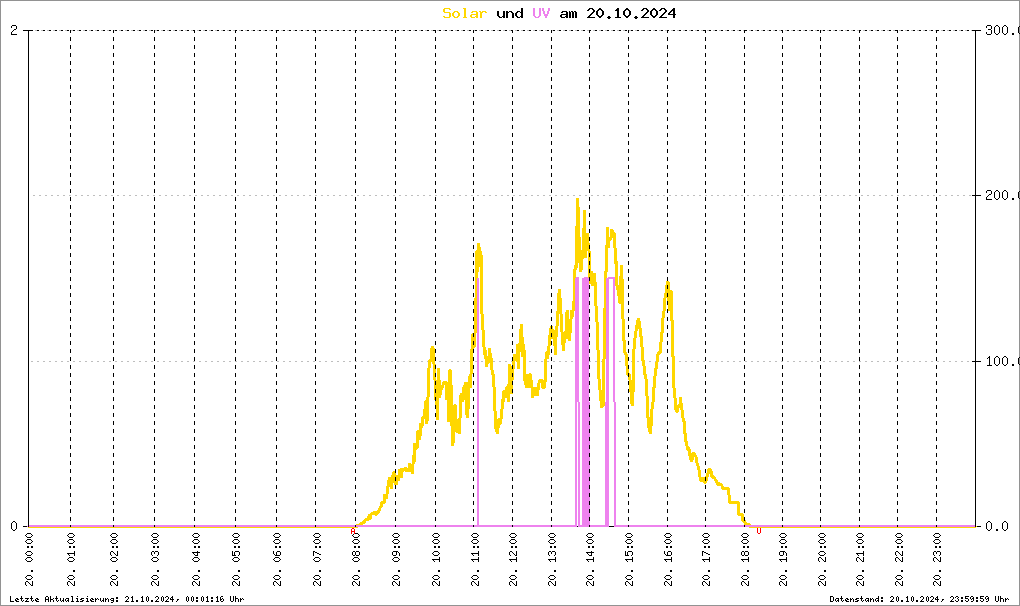Click the right axis value '100.0'

point(1002,361)
